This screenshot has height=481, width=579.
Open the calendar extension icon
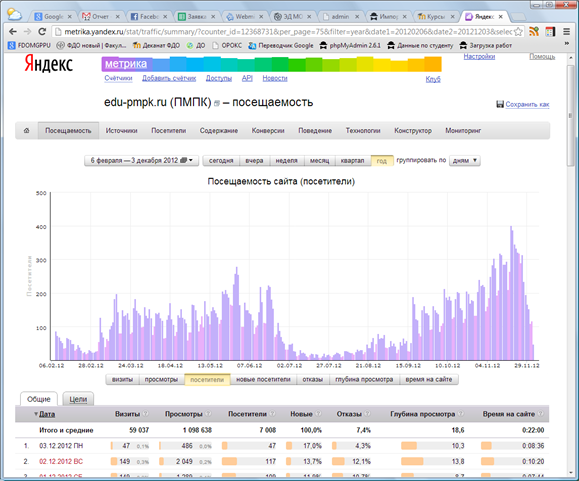[x=550, y=32]
